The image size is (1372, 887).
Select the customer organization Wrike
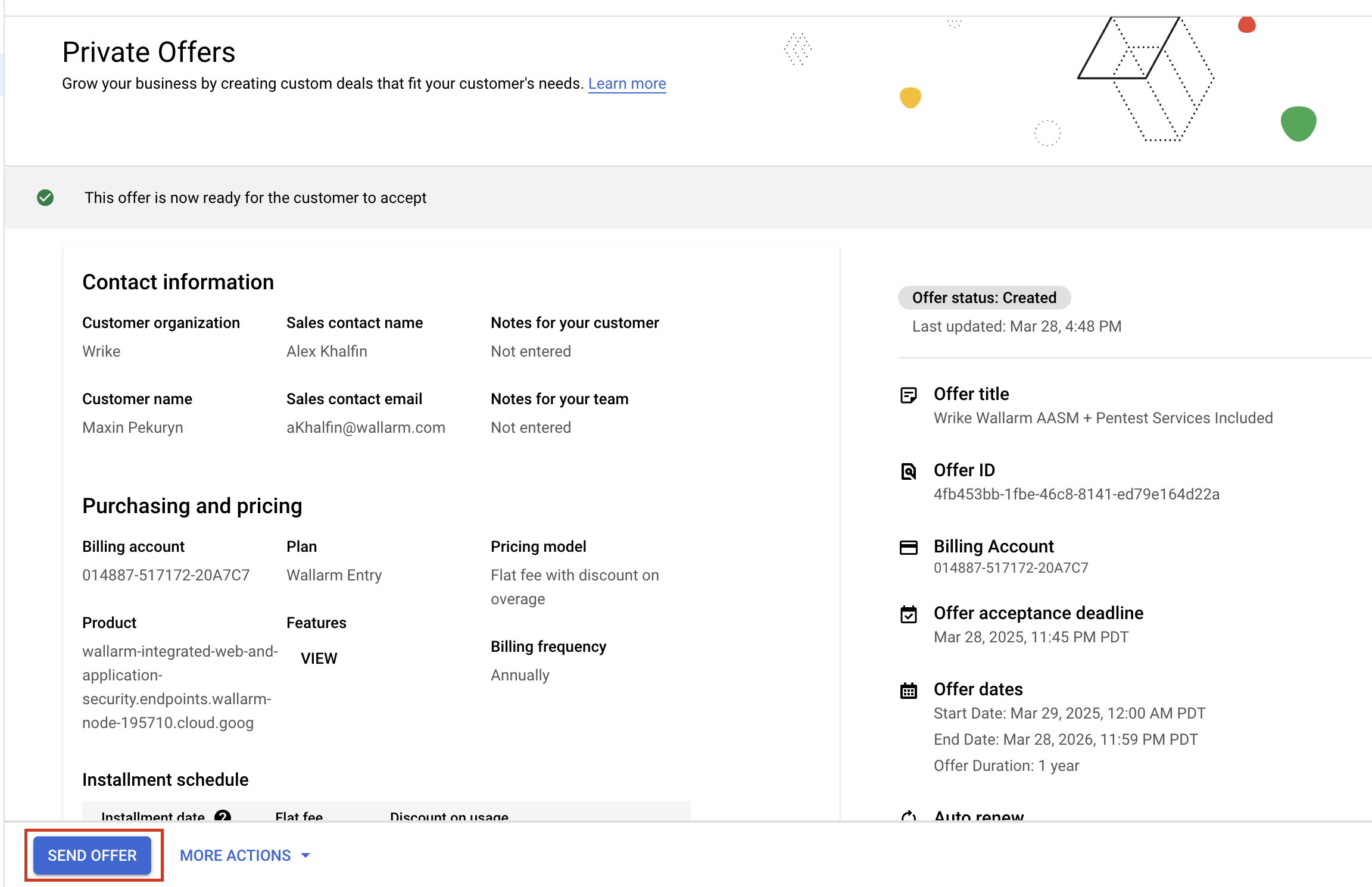pos(101,351)
